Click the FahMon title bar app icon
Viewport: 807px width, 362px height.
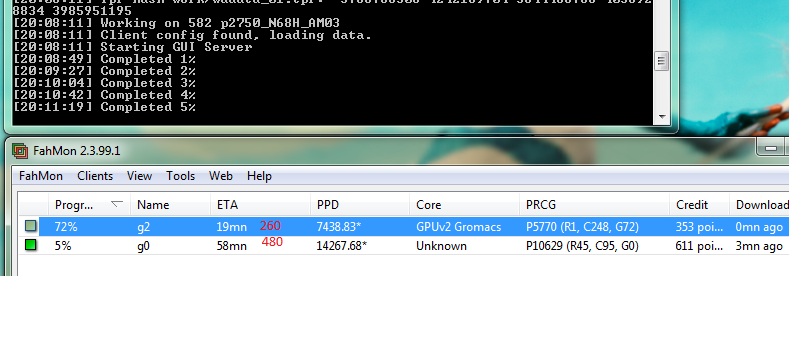(21, 151)
